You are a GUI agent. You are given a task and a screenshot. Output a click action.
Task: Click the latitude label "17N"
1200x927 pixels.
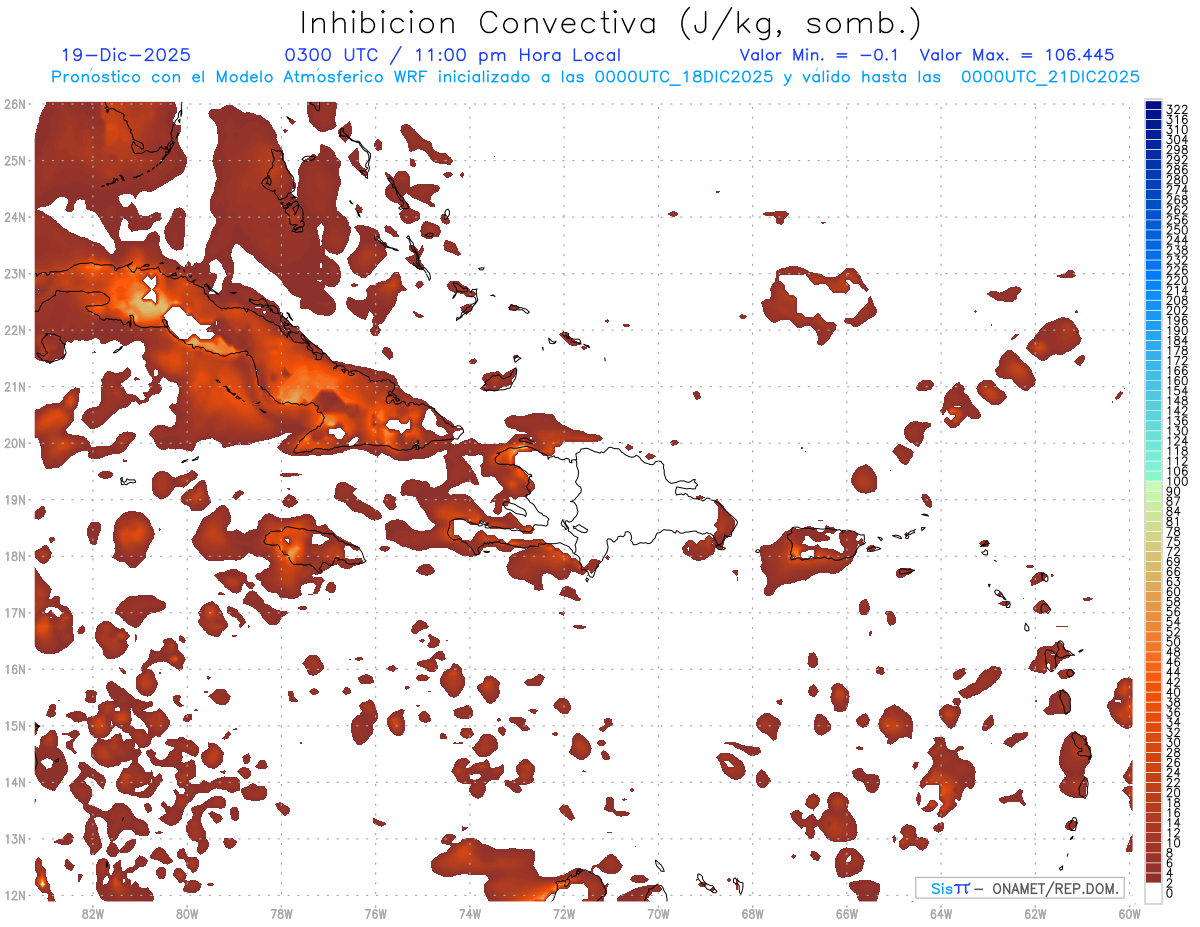[x=14, y=612]
